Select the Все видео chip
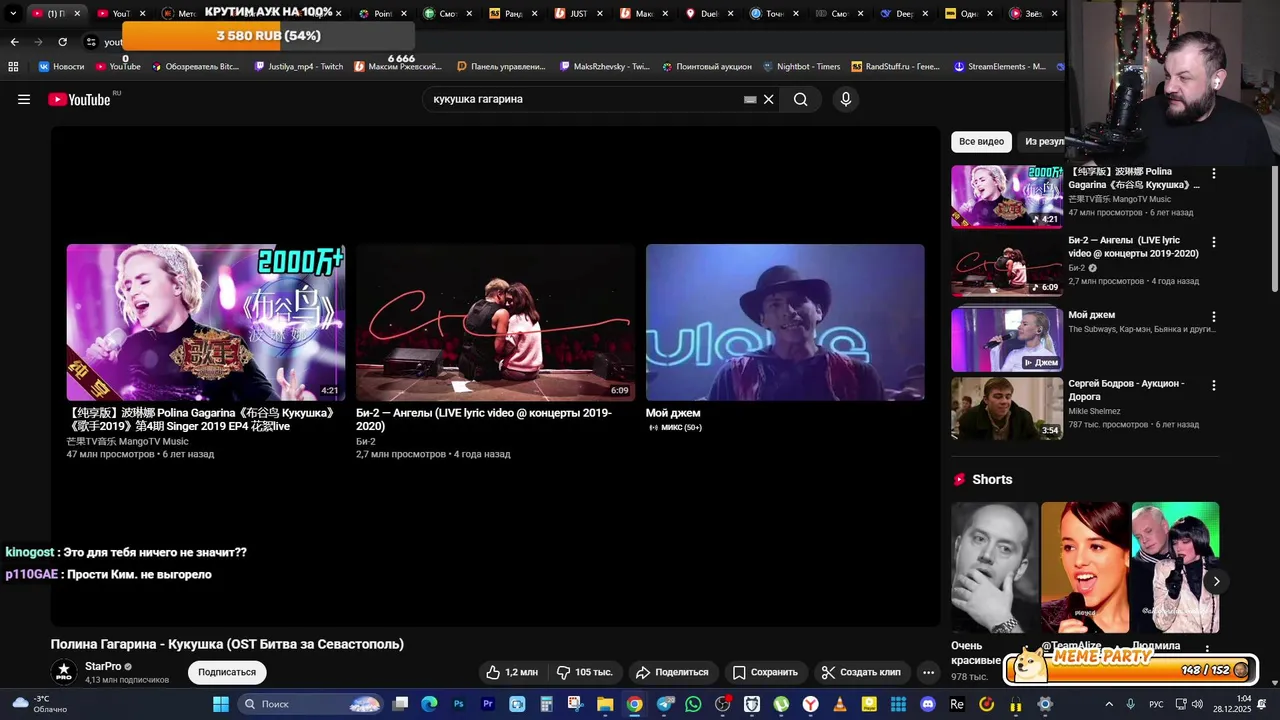1280x720 pixels. point(981,142)
